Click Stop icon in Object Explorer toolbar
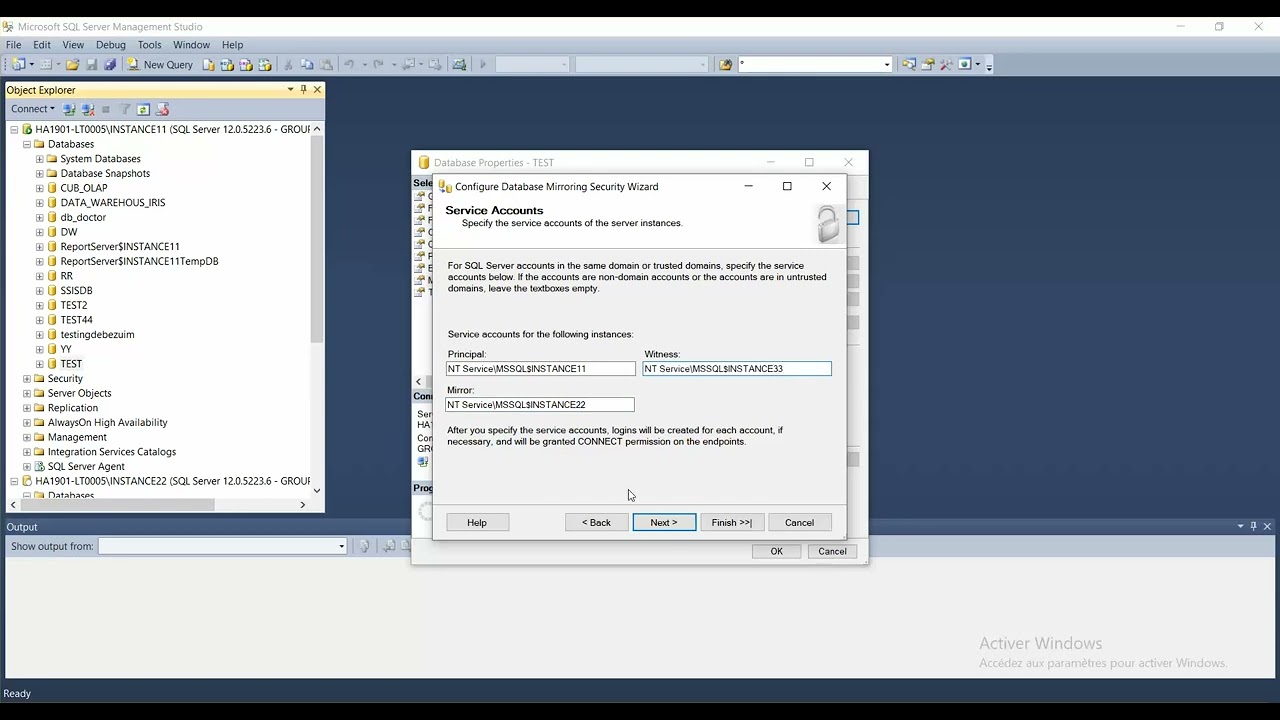The image size is (1280, 720). point(106,109)
